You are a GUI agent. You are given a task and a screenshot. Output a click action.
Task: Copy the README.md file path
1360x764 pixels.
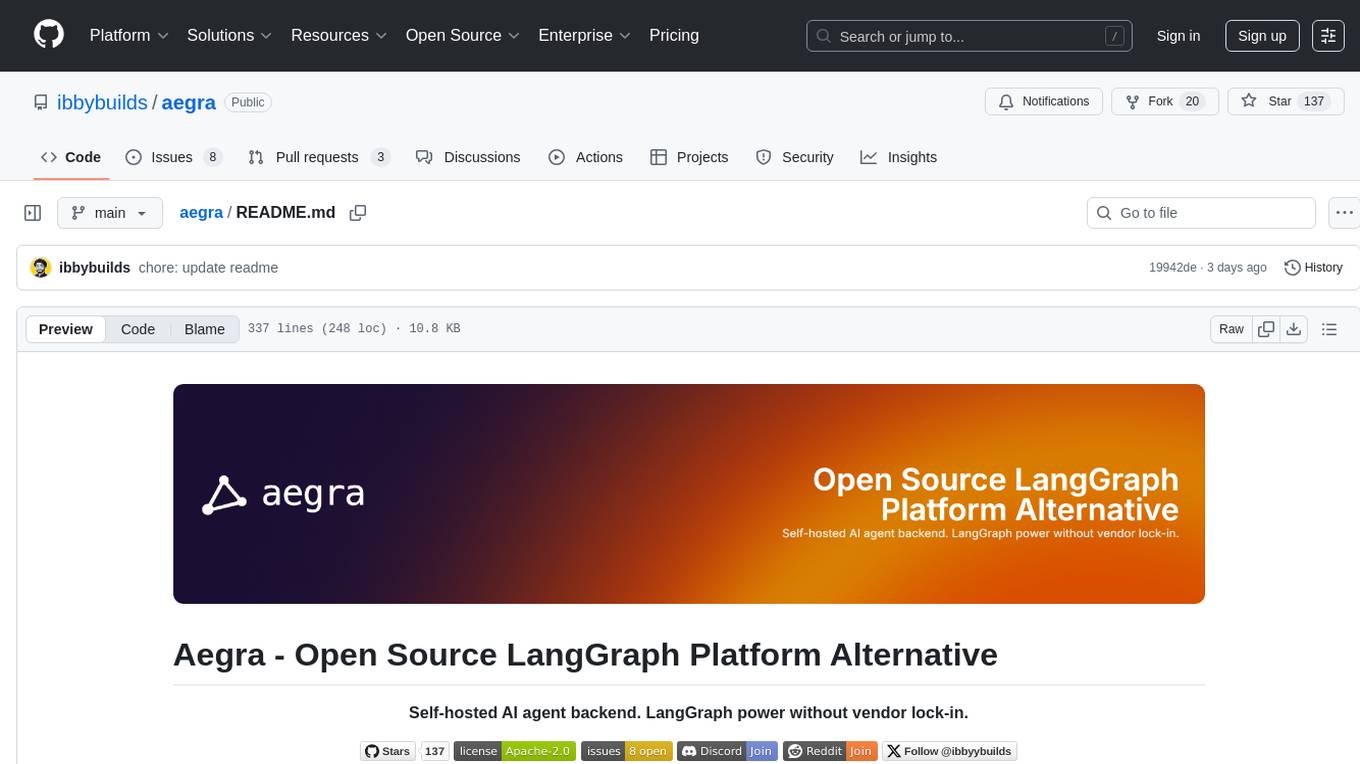pos(358,213)
